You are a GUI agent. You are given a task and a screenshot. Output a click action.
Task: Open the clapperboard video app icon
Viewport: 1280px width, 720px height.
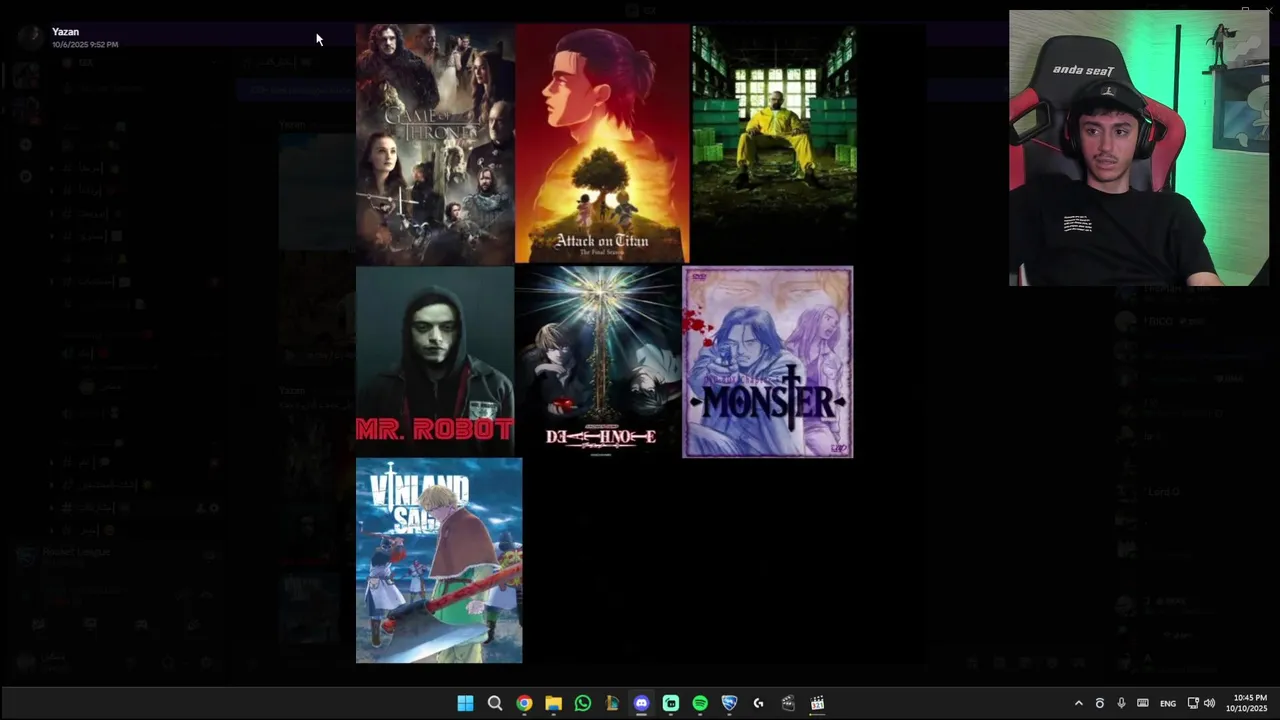coord(788,703)
